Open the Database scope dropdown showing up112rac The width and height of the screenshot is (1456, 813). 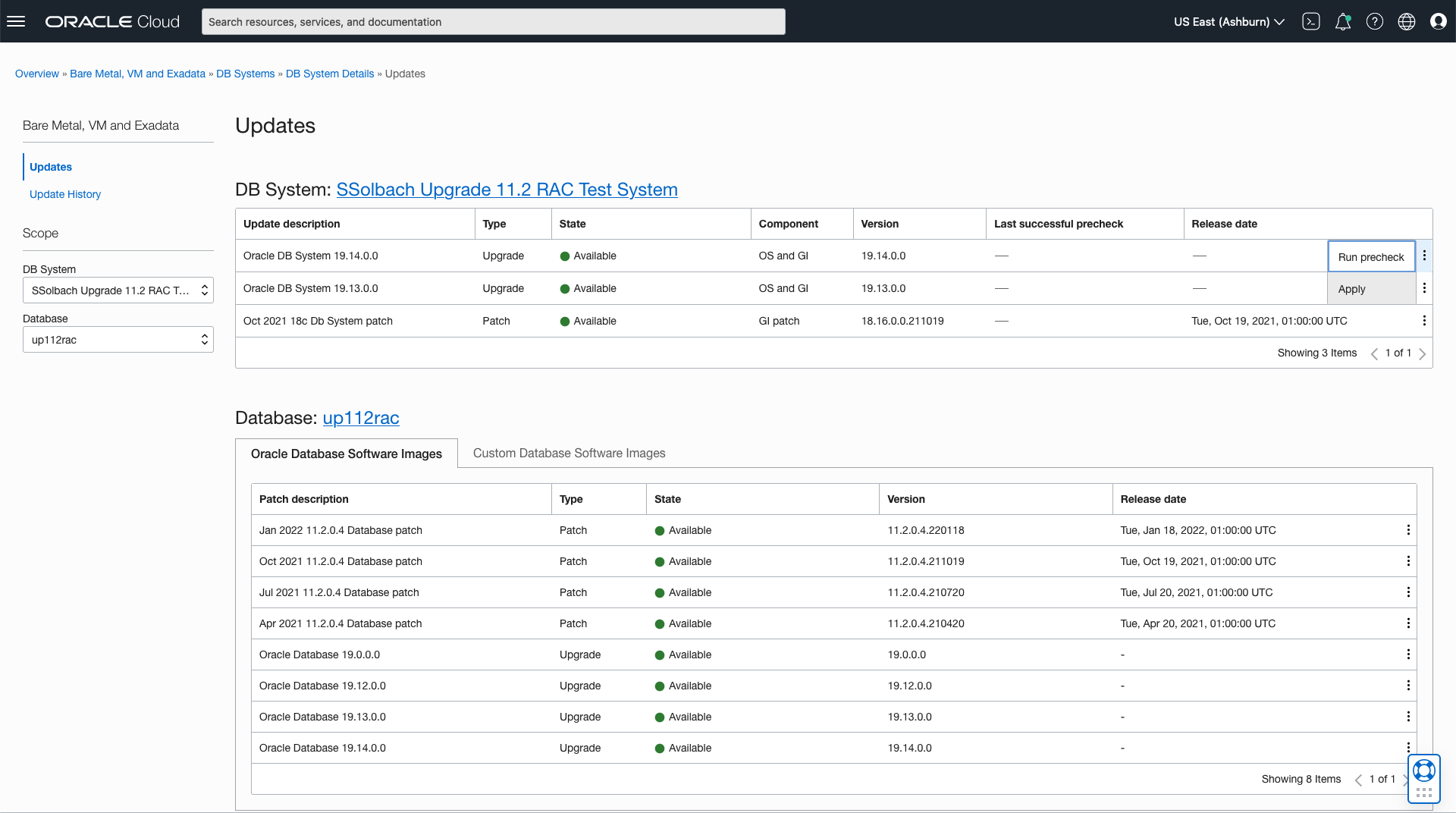(118, 340)
